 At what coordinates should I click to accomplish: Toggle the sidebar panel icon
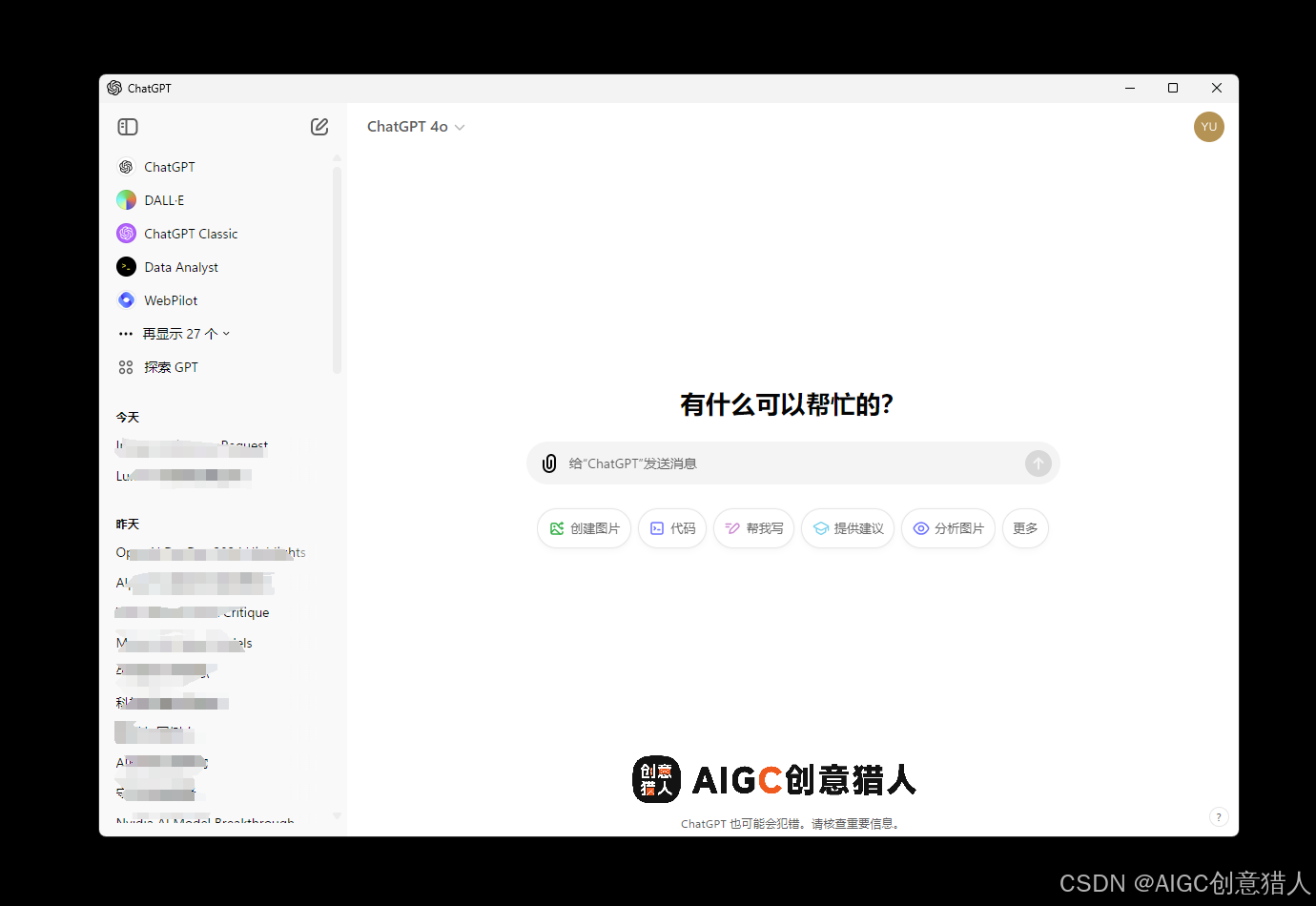[x=128, y=127]
